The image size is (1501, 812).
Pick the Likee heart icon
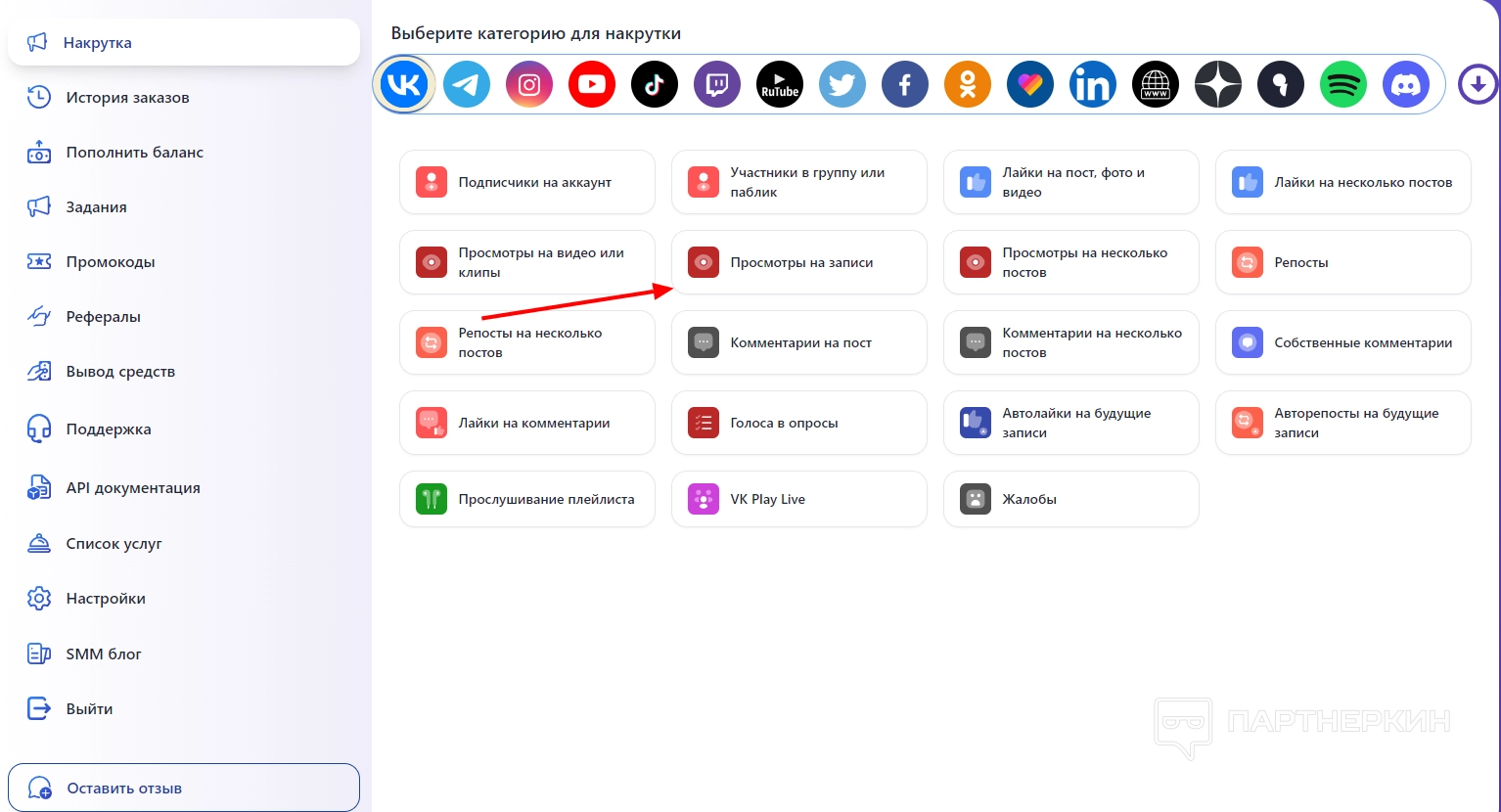pyautogui.click(x=1030, y=85)
